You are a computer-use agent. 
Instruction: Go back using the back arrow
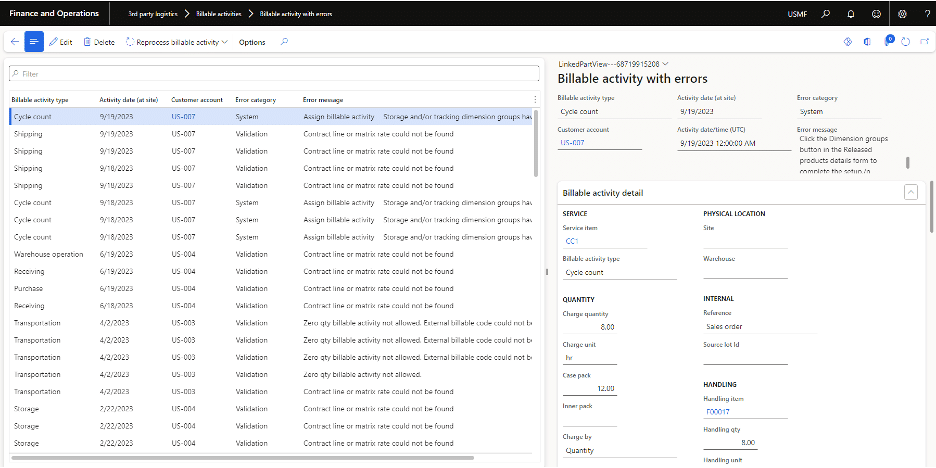tap(15, 42)
